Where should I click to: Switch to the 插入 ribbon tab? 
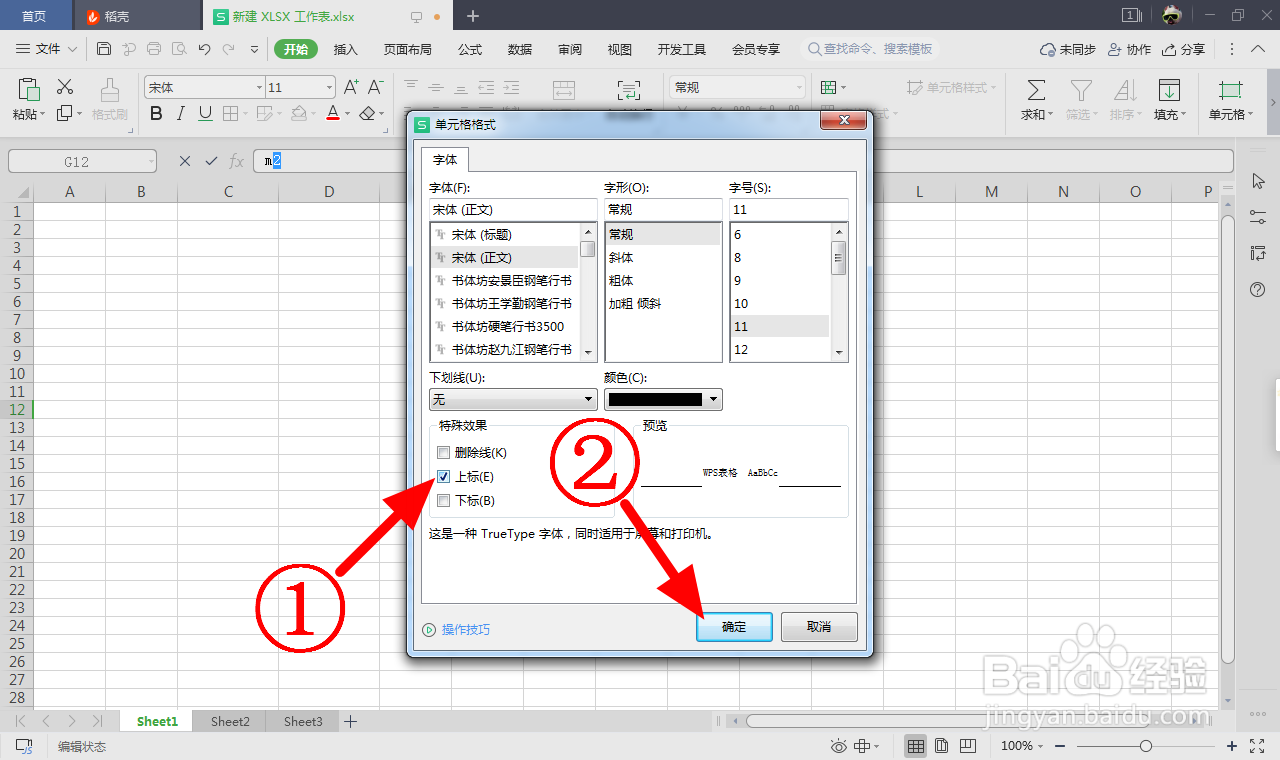(345, 48)
